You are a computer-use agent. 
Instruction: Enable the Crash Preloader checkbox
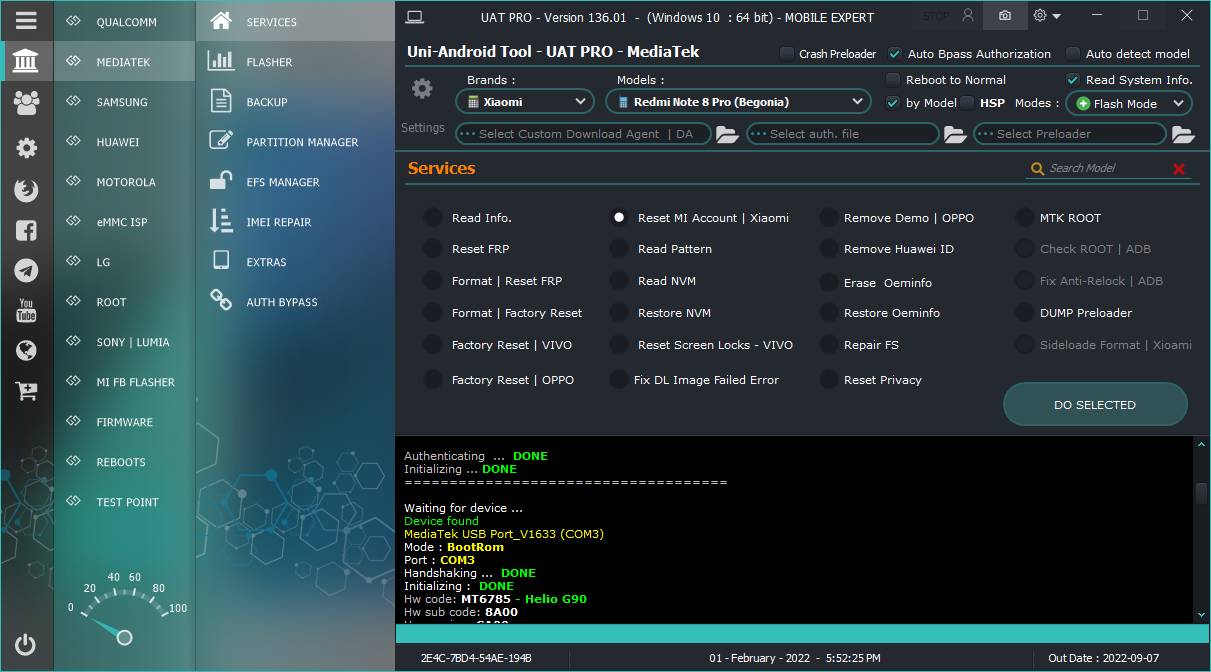787,54
